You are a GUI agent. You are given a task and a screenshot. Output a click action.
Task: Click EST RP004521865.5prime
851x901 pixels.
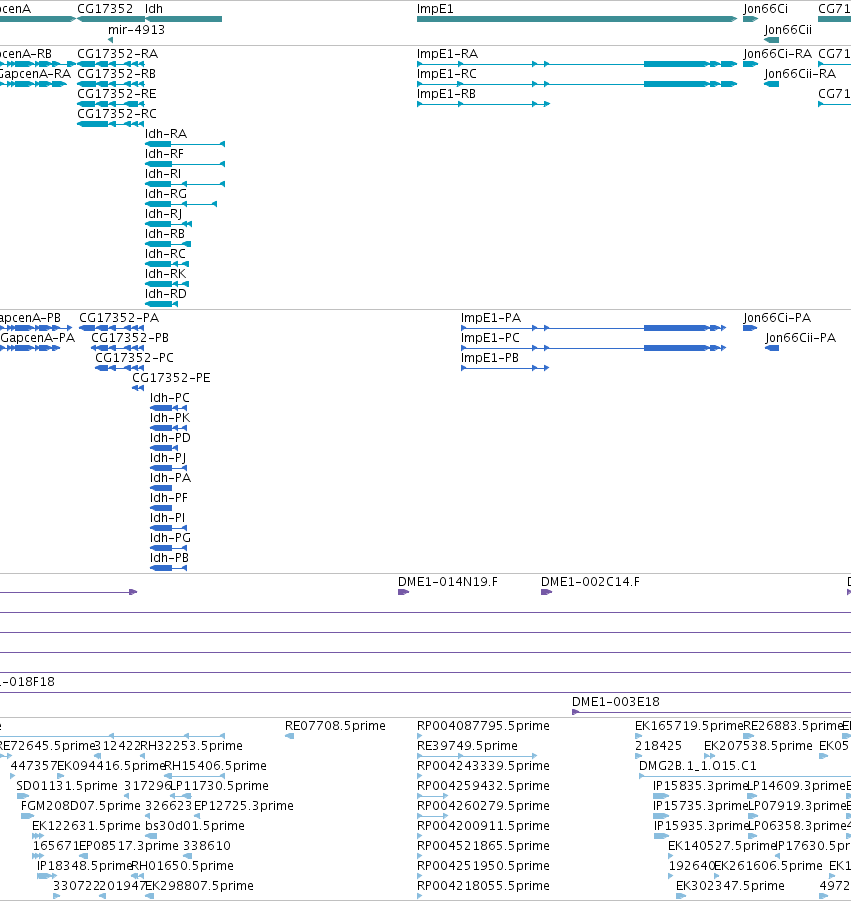click(483, 846)
